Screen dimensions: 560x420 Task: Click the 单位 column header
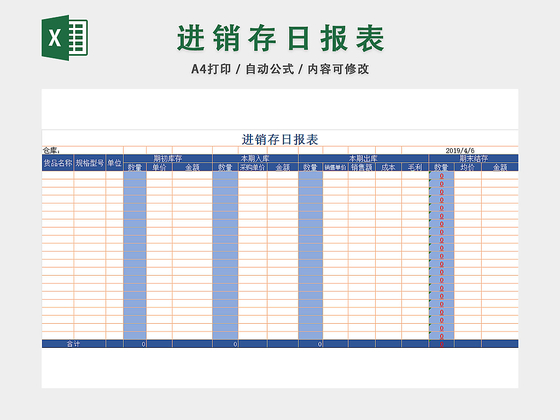pos(115,163)
